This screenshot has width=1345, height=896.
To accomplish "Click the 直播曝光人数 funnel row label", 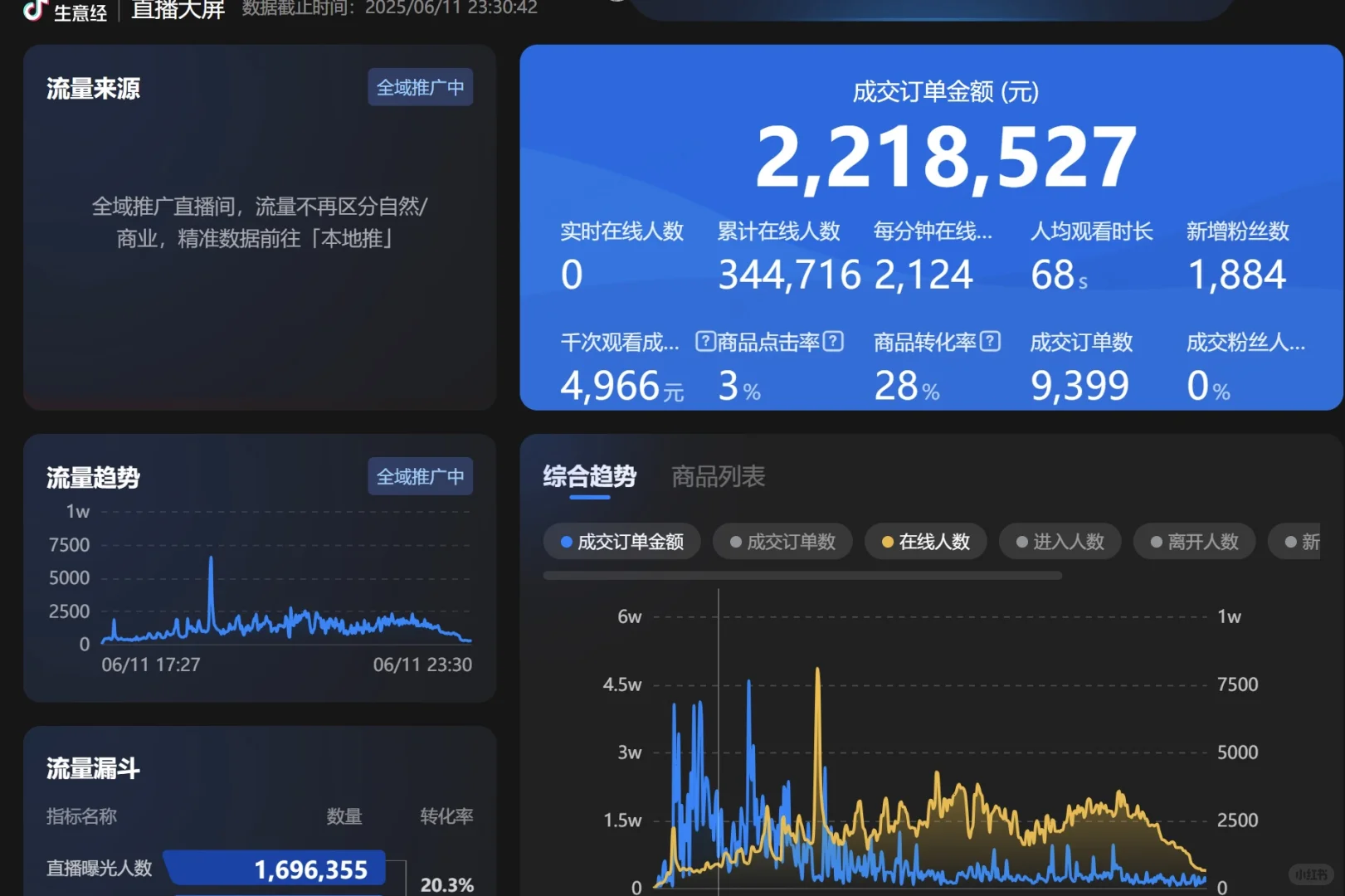I will click(100, 869).
